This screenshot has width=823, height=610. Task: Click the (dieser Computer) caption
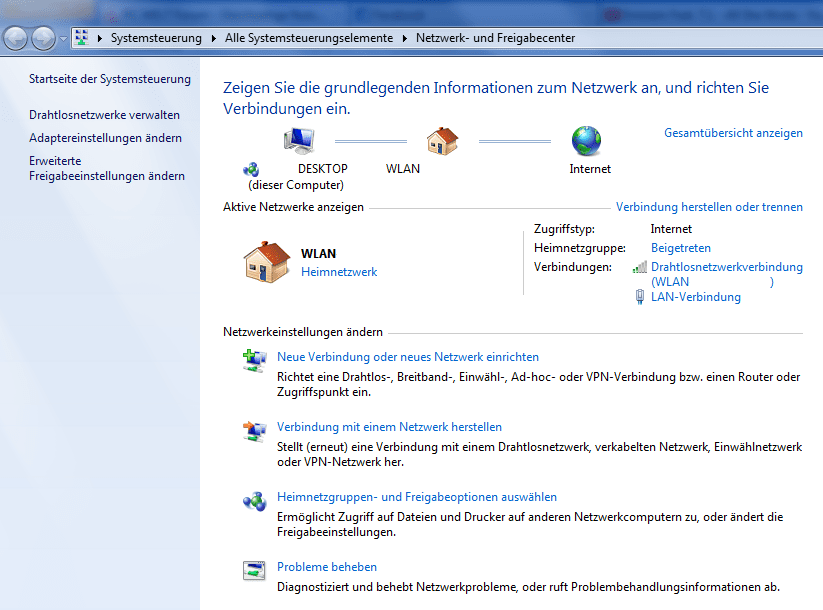[296, 185]
